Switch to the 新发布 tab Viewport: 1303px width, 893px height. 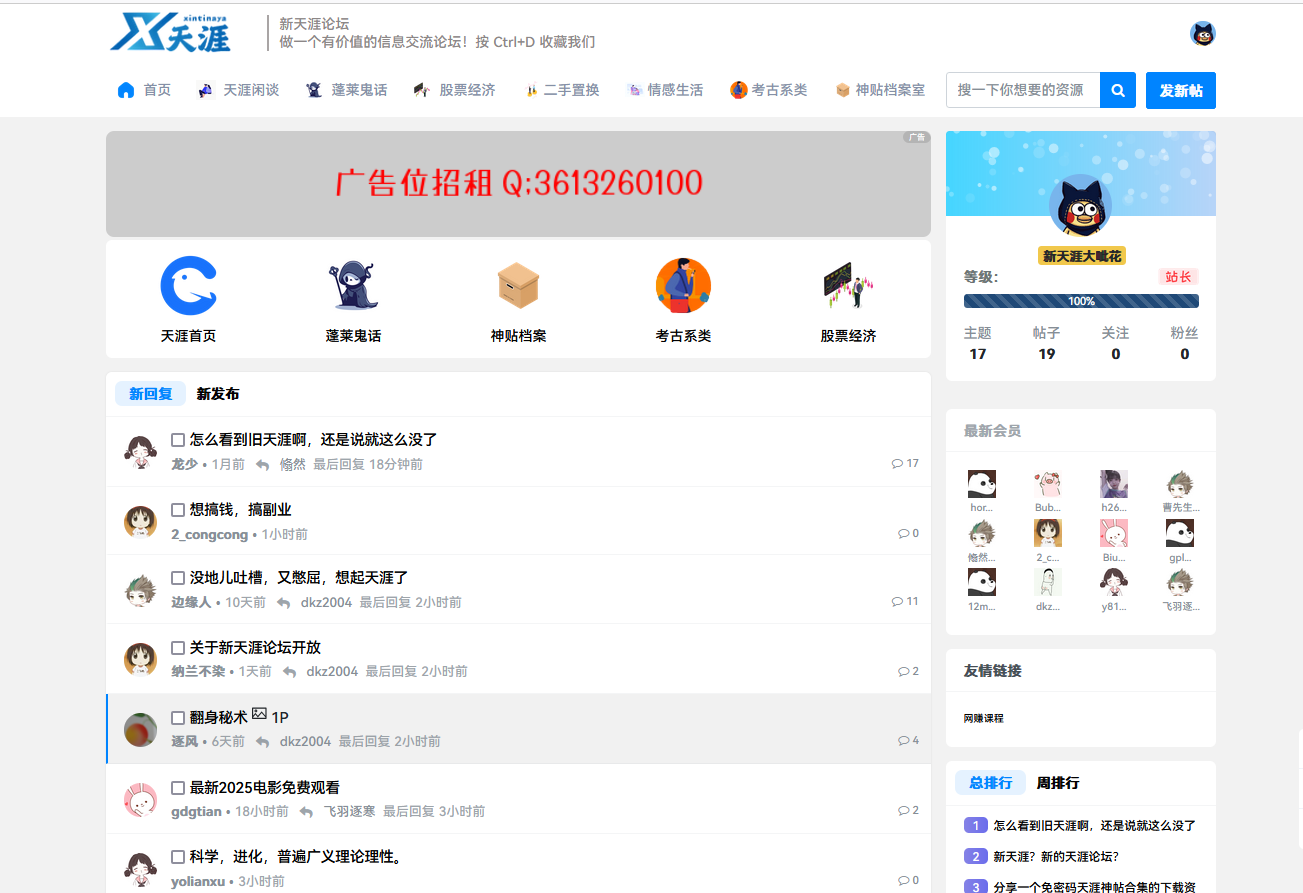218,393
